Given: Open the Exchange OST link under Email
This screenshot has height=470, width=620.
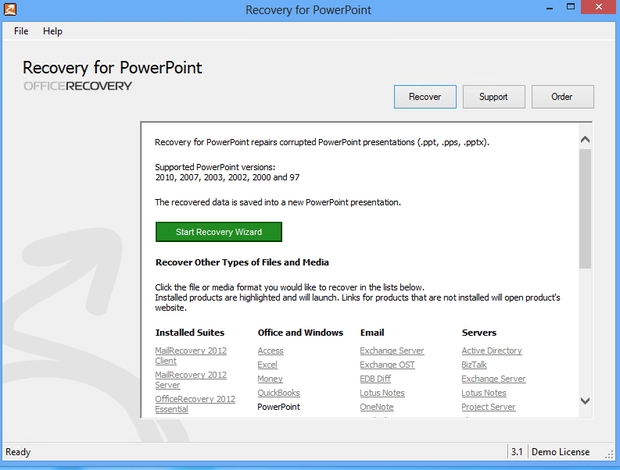Looking at the screenshot, I should [x=387, y=365].
